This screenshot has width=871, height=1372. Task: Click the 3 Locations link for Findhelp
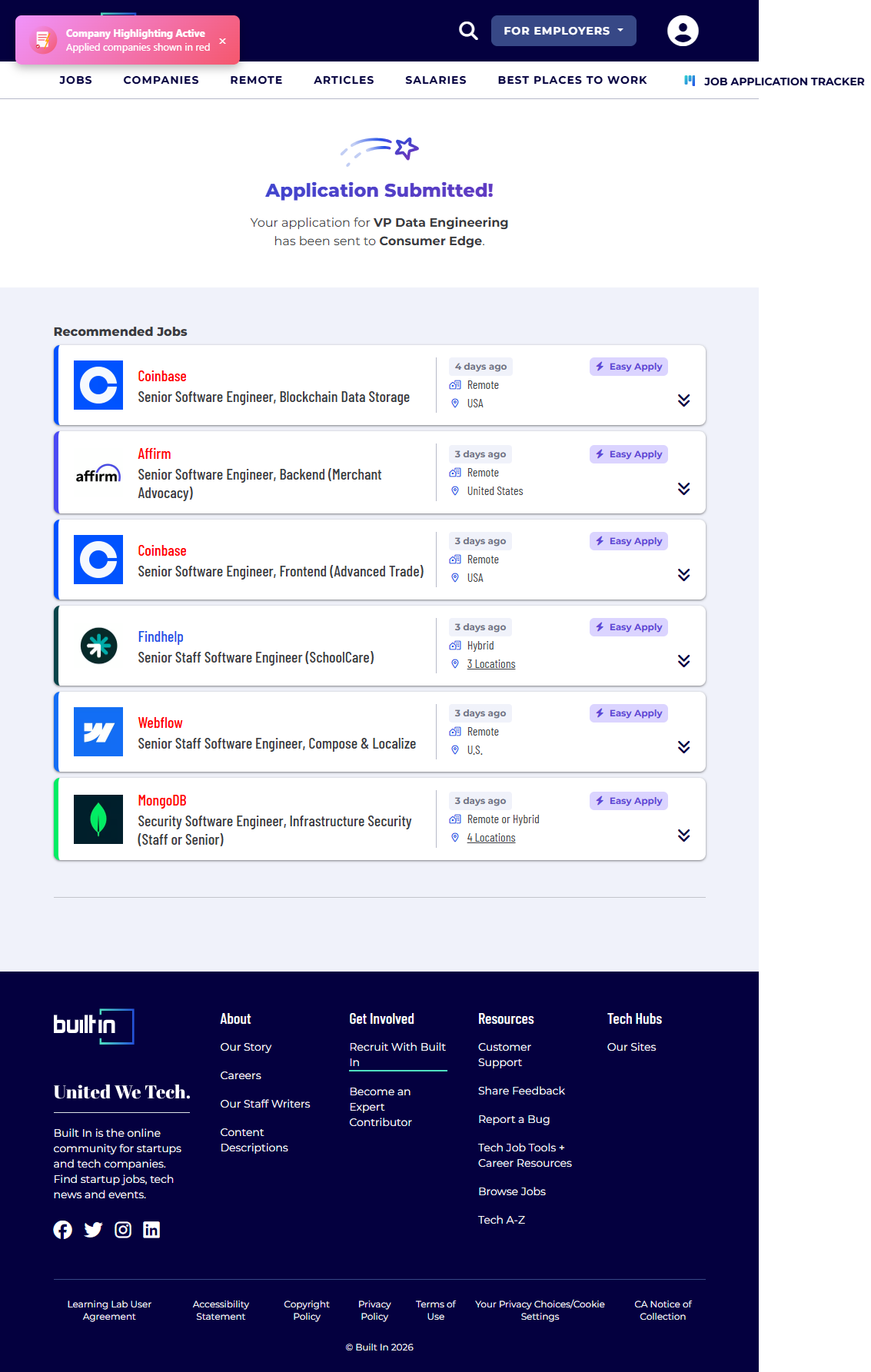click(x=490, y=664)
